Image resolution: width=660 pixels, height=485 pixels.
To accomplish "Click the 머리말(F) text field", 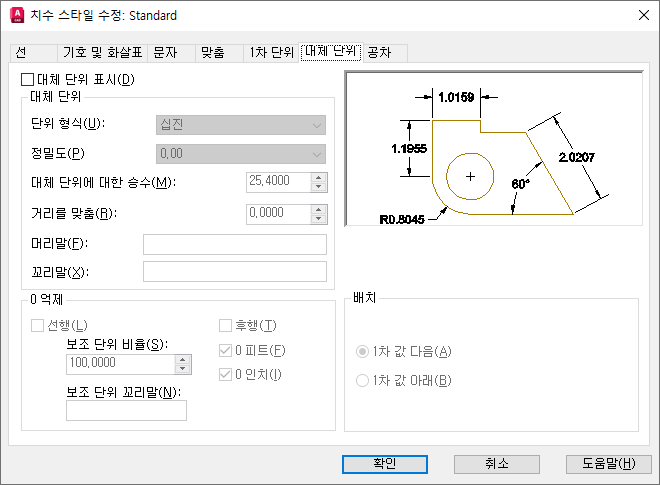I will point(235,245).
